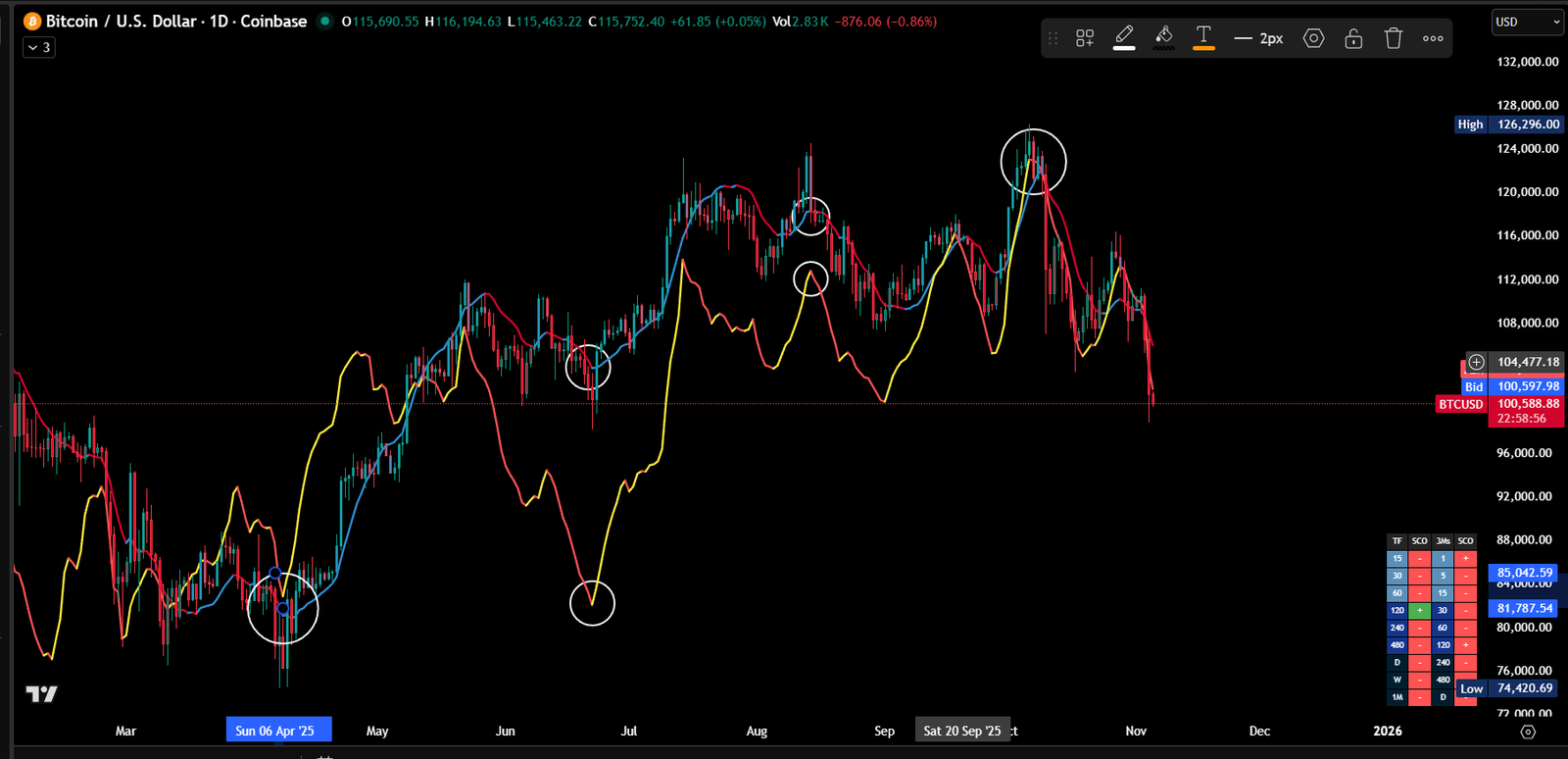Open the USD currency dropdown
The width and height of the screenshot is (1568, 759).
click(1526, 22)
